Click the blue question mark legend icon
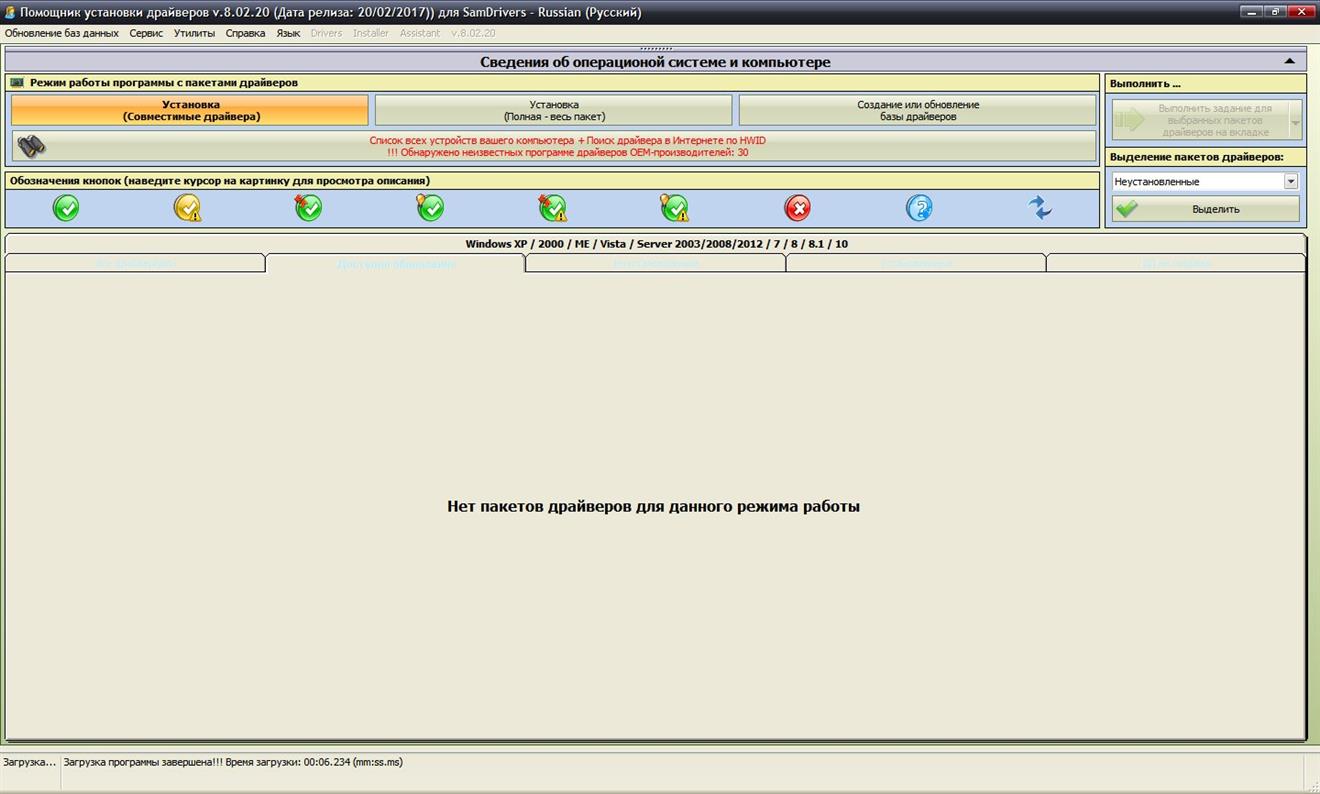The image size is (1320, 794). (919, 208)
